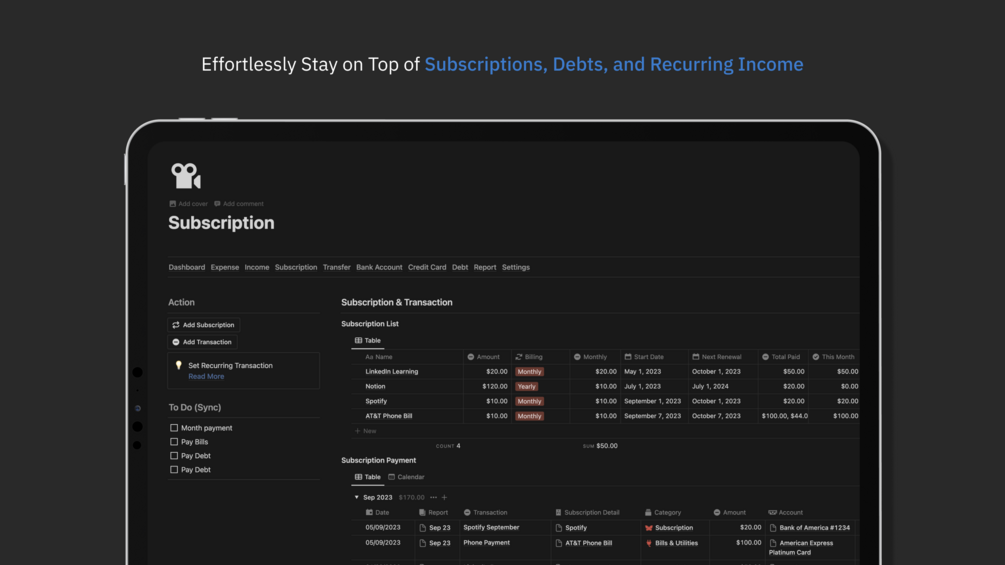
Task: Open the Sep 2023 group options ellipsis
Action: pos(433,497)
